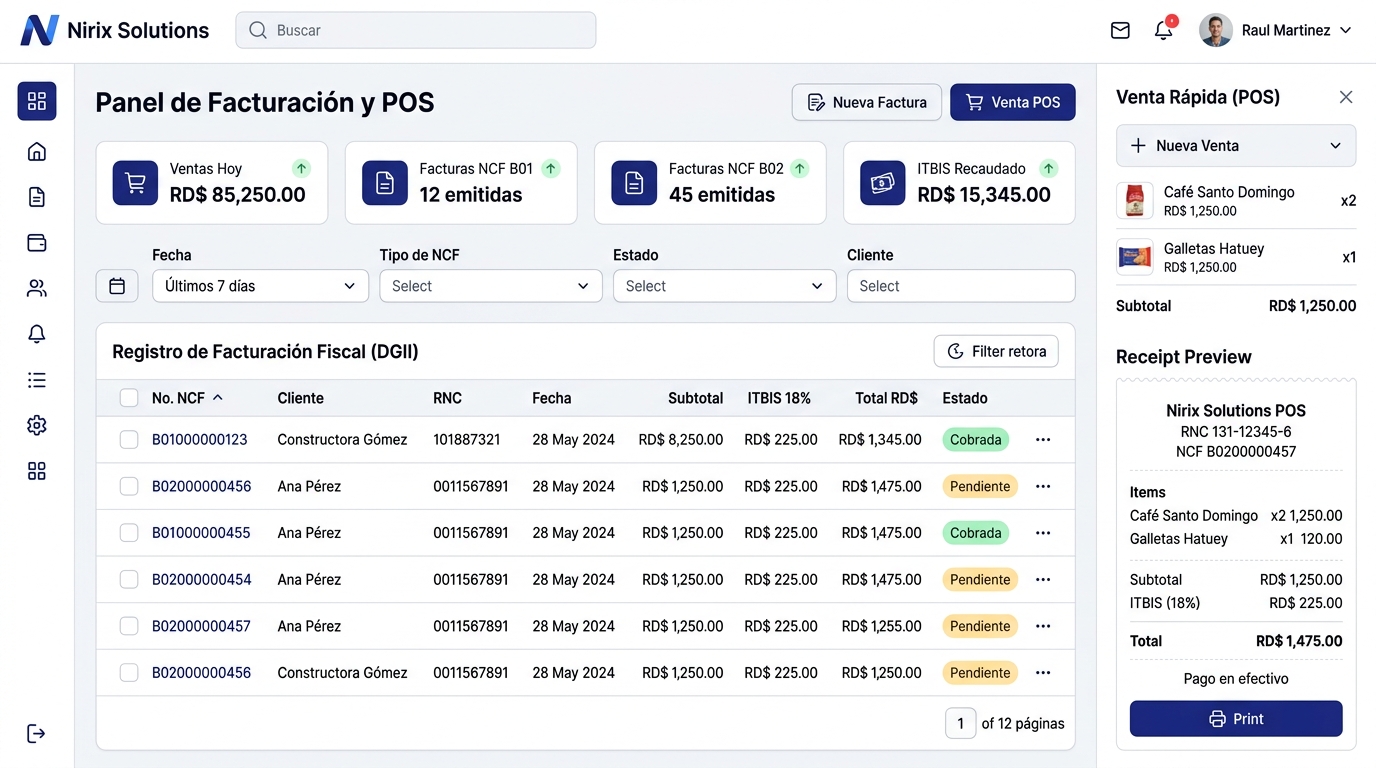The image size is (1376, 768).
Task: Open the home icon in the sidebar
Action: point(37,152)
